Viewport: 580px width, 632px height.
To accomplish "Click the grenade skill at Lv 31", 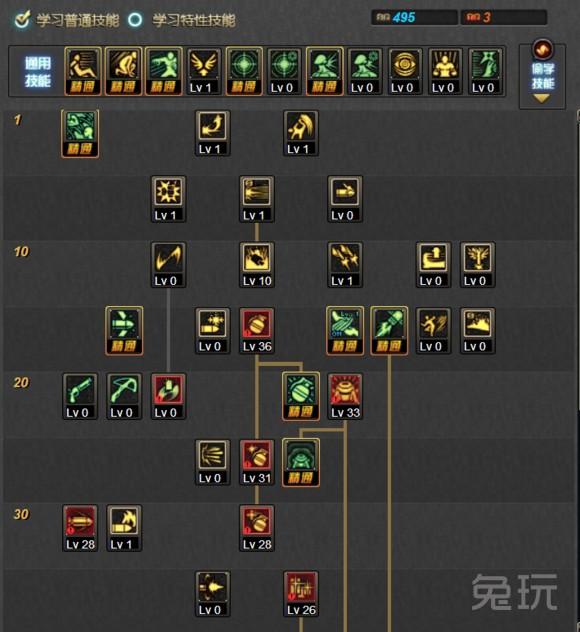I will pyautogui.click(x=257, y=462).
